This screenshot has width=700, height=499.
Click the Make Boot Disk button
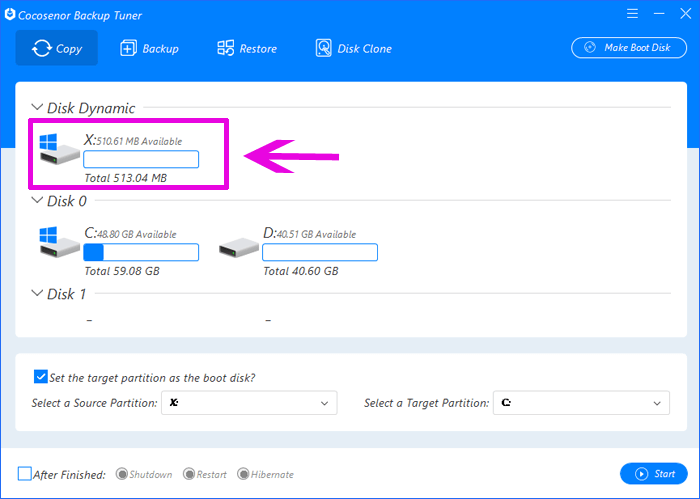(629, 48)
